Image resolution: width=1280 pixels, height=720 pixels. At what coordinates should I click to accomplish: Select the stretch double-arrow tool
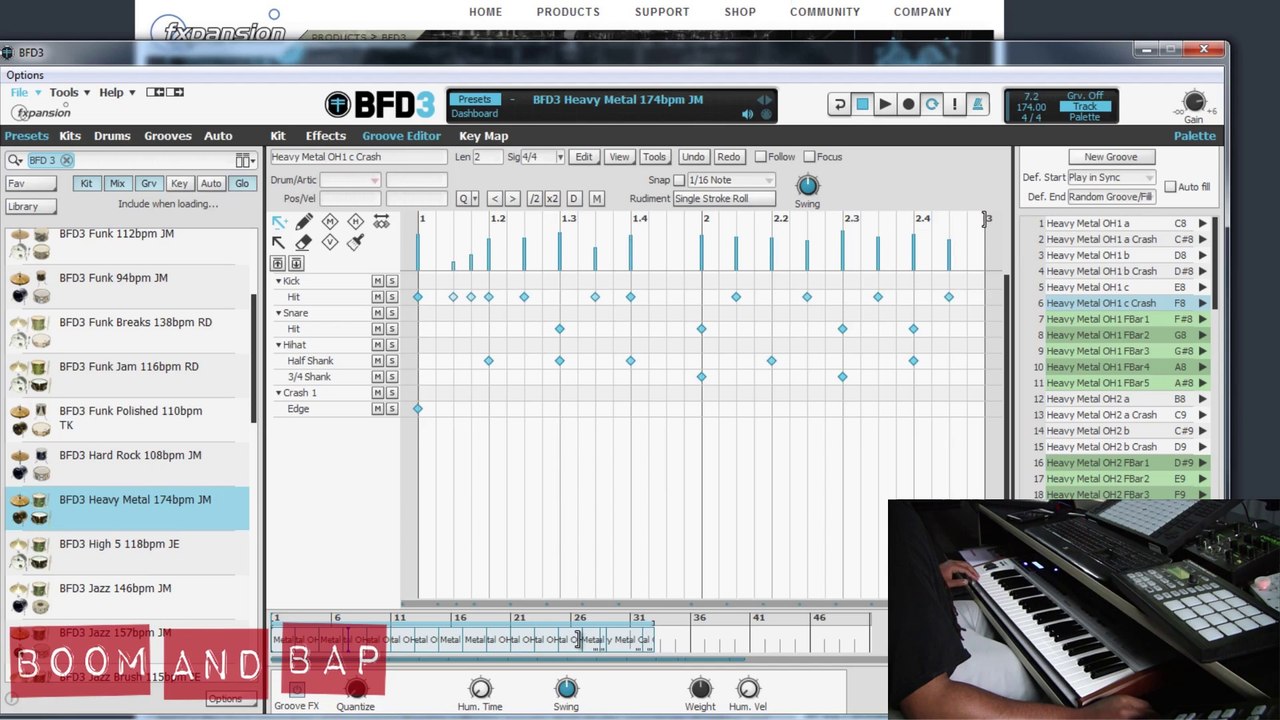click(381, 222)
